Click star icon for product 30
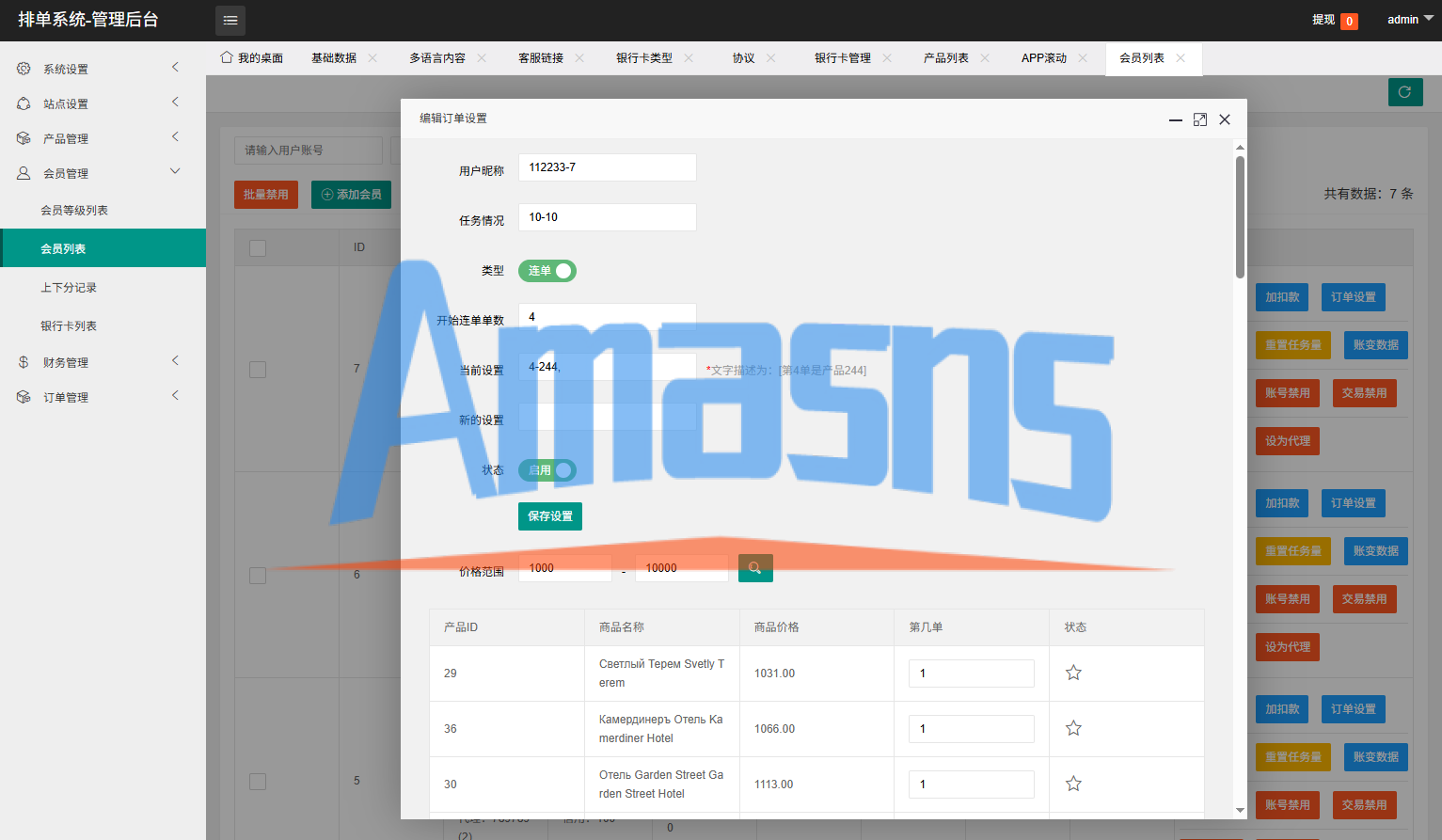Screen dimensions: 1442x840 coord(1073,784)
